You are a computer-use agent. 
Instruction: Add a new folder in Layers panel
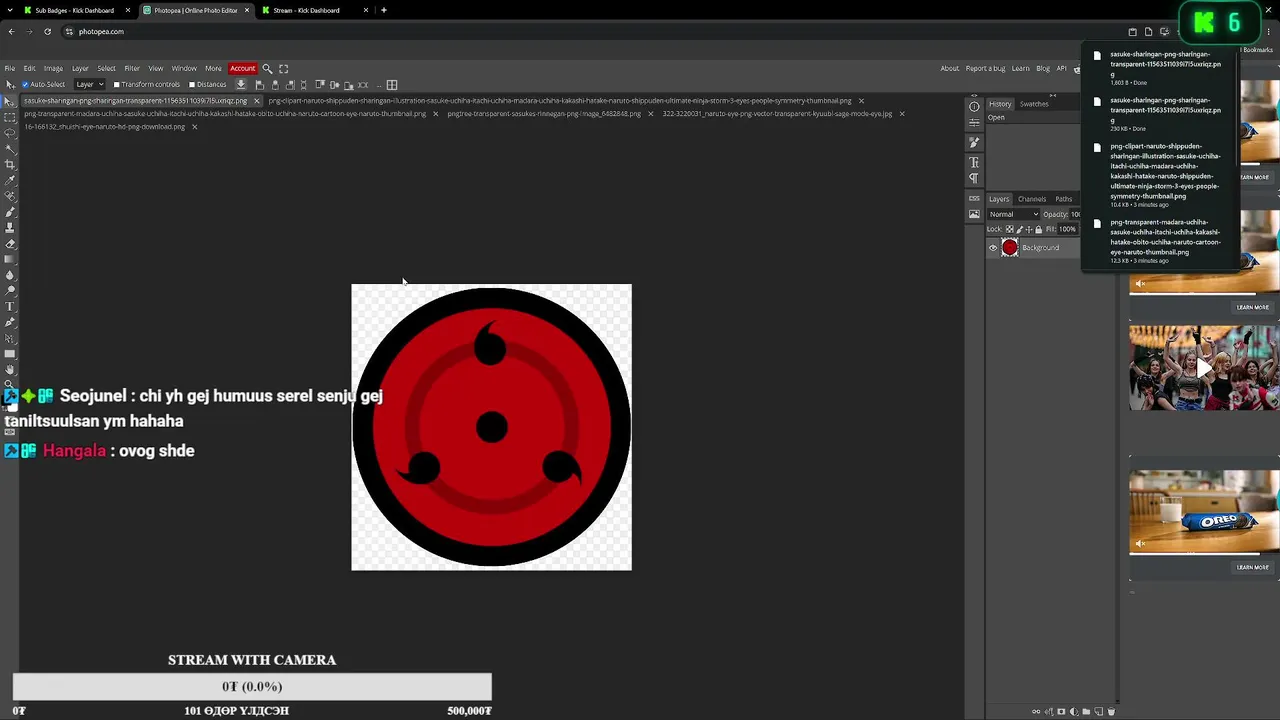pyautogui.click(x=1086, y=712)
